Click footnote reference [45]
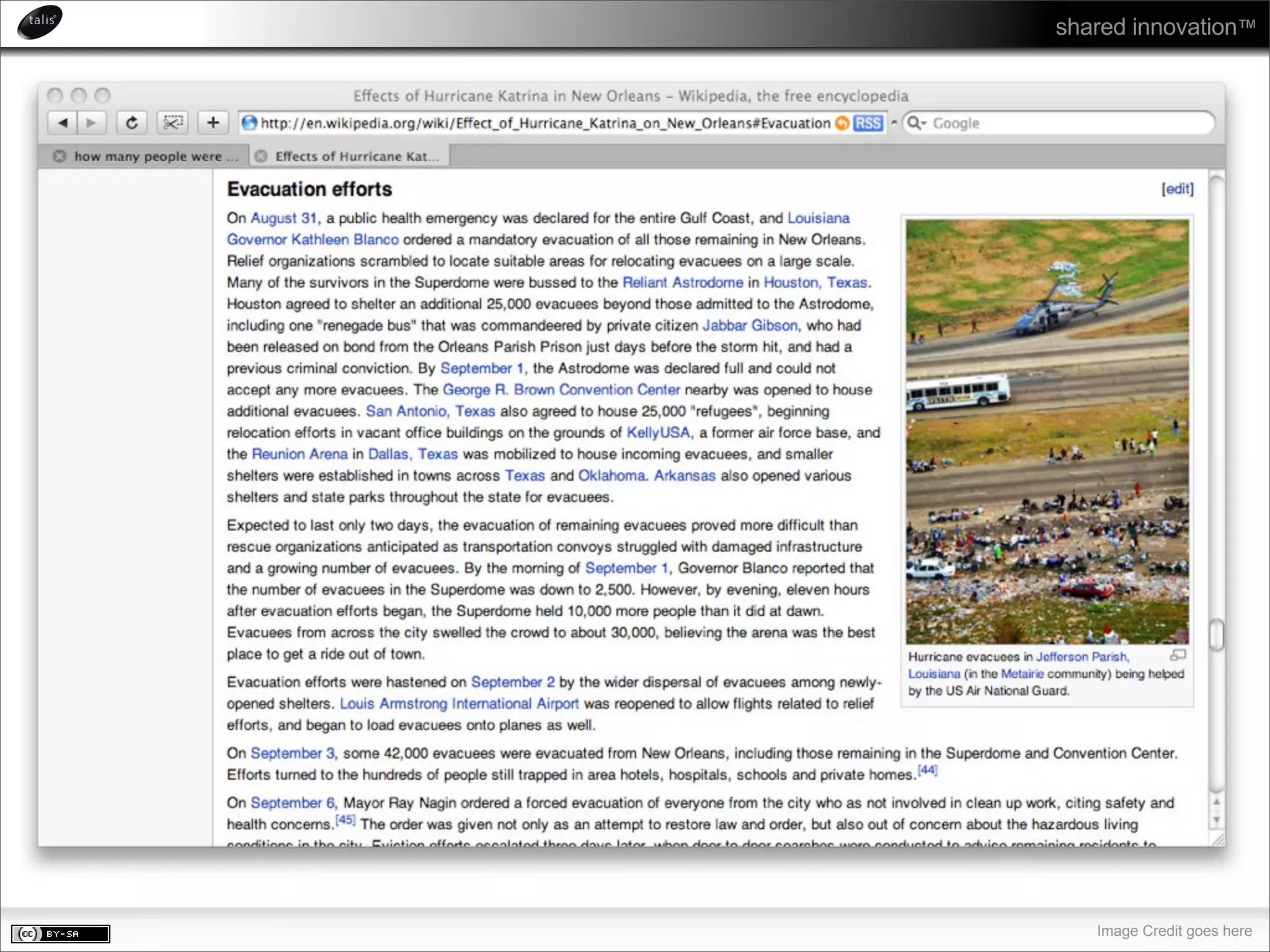This screenshot has height=952, width=1270. pos(345,819)
